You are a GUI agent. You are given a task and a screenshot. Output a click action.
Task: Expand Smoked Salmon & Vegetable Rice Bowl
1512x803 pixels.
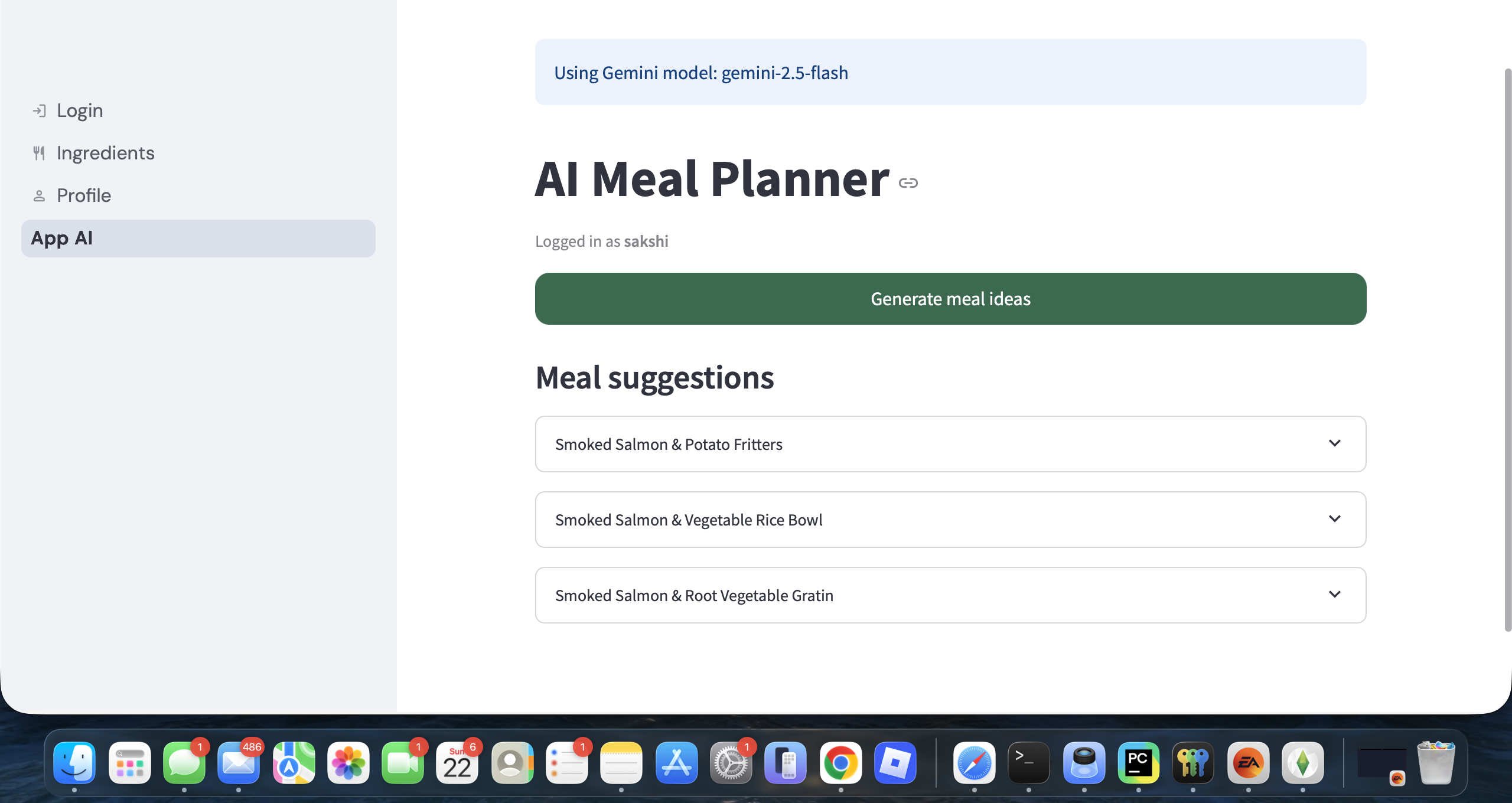point(950,520)
